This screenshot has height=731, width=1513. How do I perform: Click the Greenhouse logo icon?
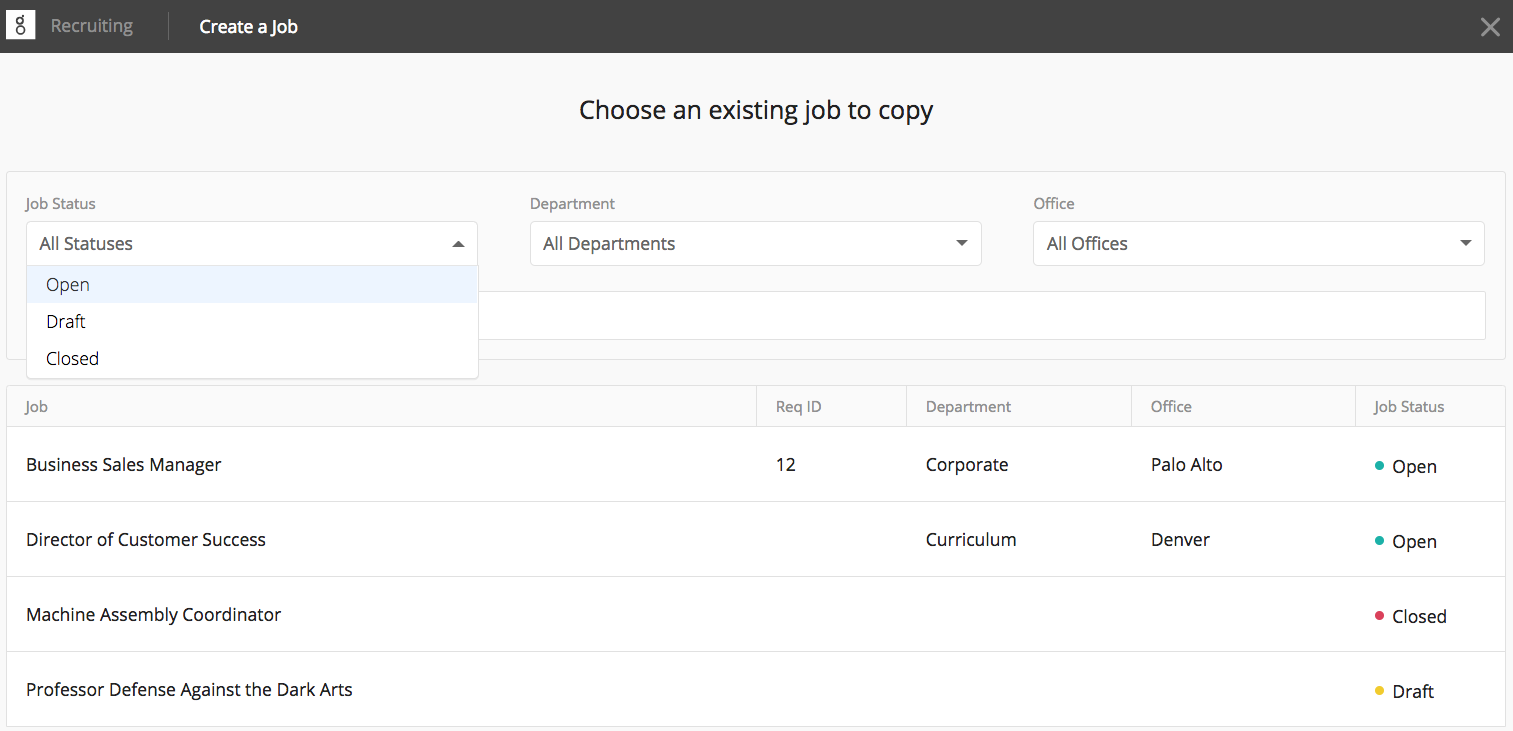[x=20, y=26]
